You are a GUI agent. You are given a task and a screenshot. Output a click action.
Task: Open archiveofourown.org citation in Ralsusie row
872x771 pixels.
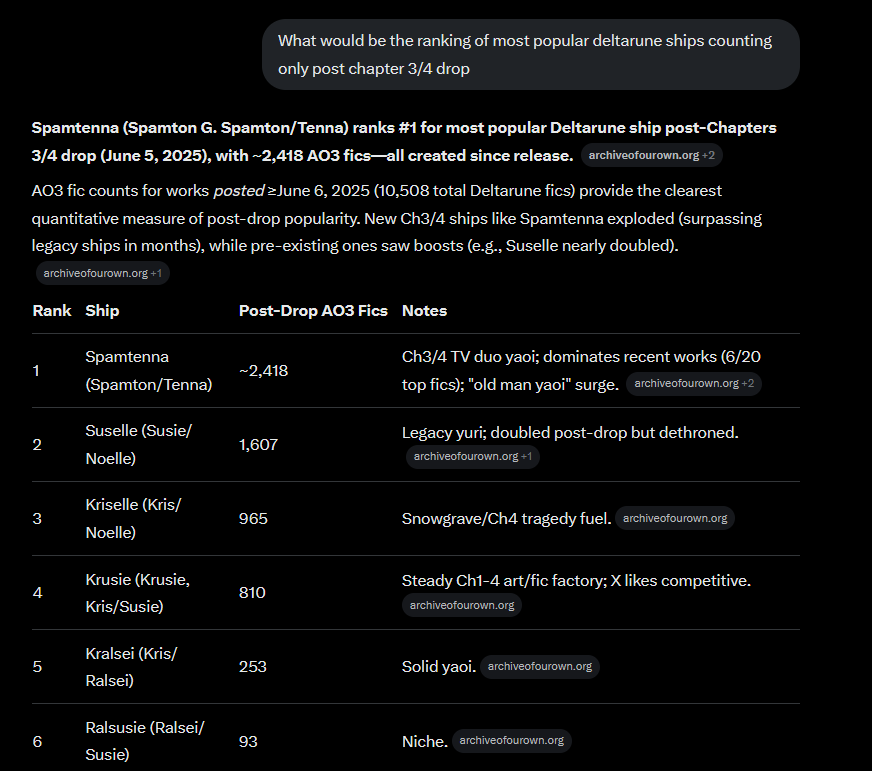(x=511, y=740)
